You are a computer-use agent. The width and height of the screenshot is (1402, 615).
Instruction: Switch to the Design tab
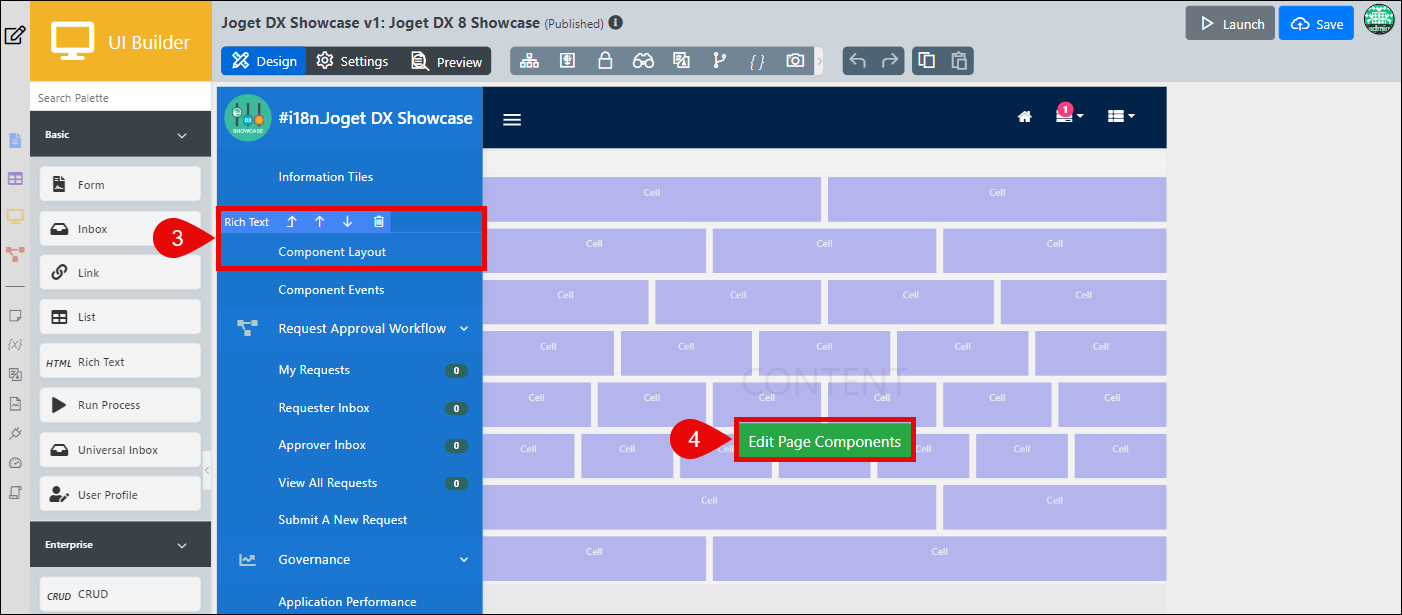coord(264,61)
